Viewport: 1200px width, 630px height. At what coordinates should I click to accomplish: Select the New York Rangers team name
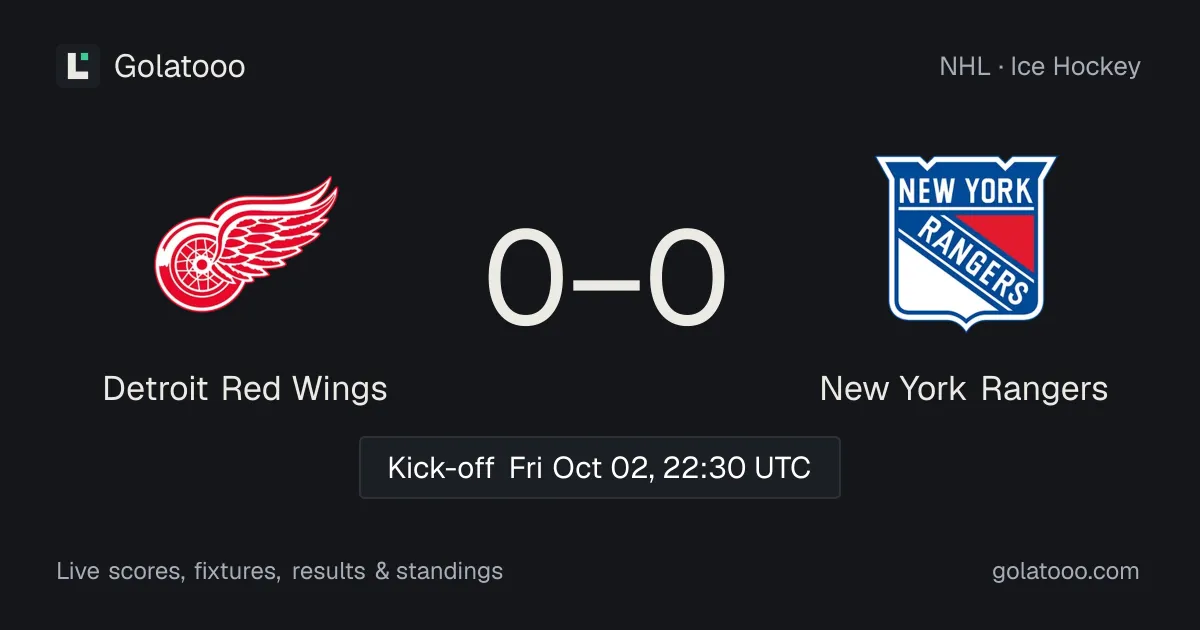[964, 388]
